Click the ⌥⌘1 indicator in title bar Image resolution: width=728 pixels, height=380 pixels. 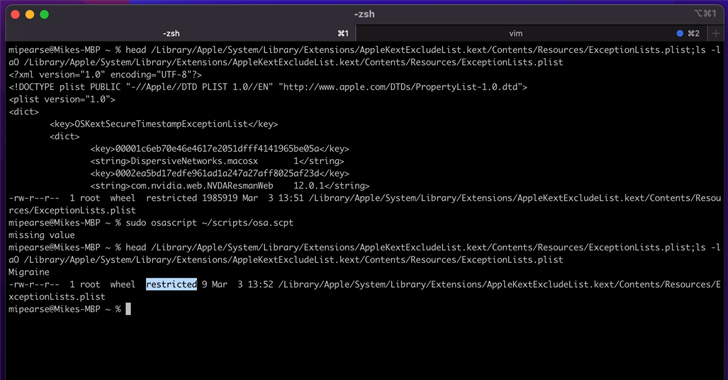pyautogui.click(x=705, y=13)
